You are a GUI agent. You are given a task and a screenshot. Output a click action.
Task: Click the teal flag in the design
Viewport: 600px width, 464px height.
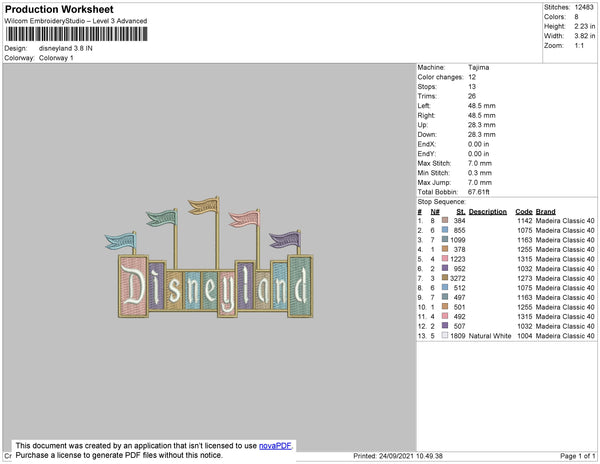tap(162, 218)
